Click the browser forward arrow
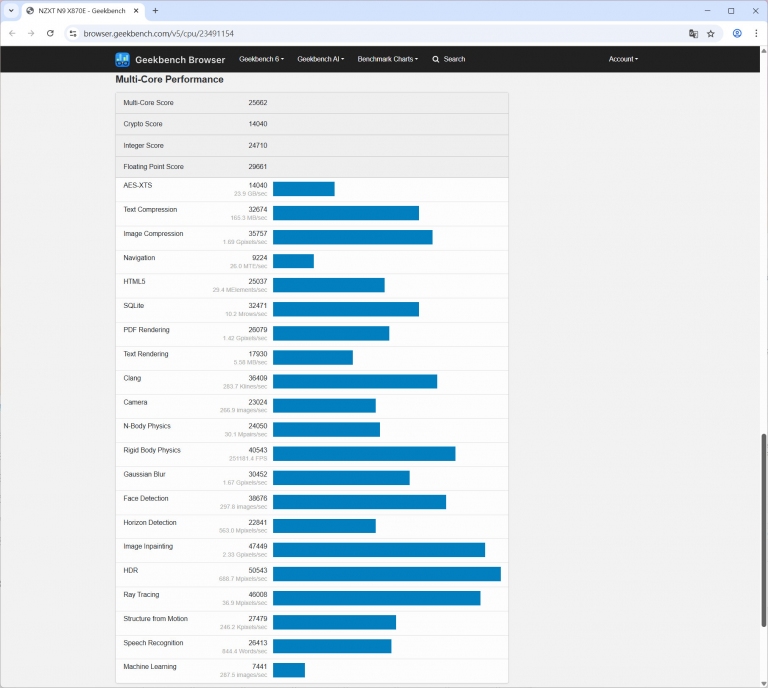Screen dimensions: 768x688 pos(31,33)
